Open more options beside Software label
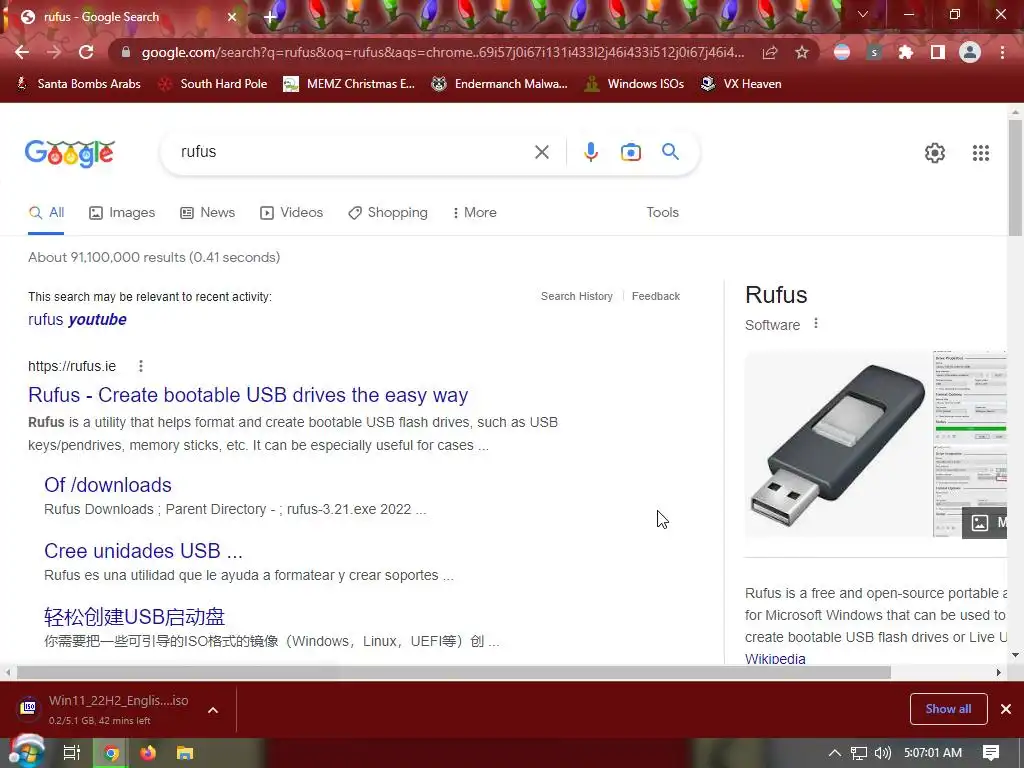Image resolution: width=1024 pixels, height=768 pixels. point(816,323)
